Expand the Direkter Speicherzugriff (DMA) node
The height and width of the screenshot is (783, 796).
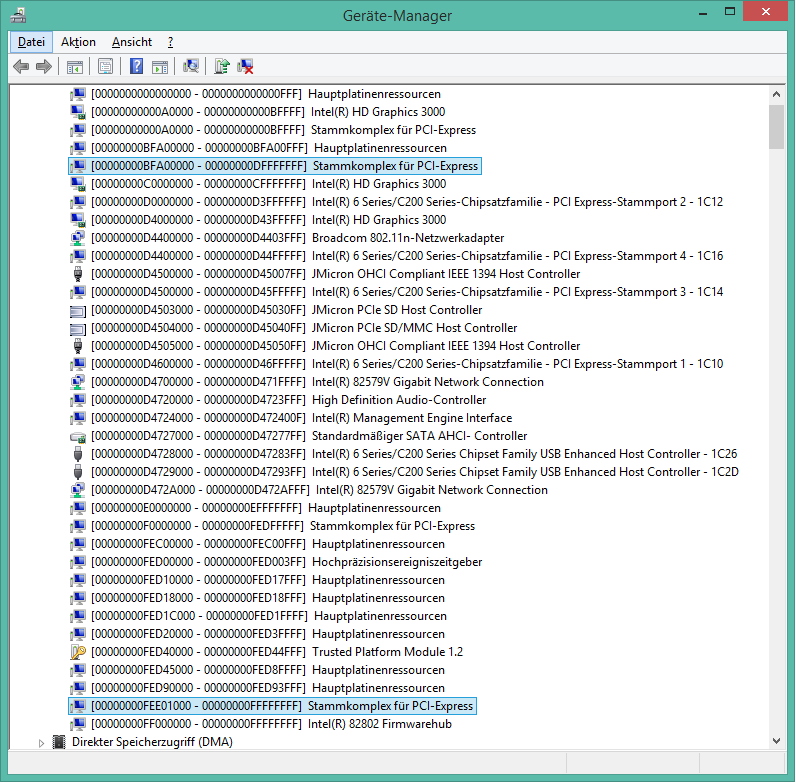pyautogui.click(x=42, y=743)
